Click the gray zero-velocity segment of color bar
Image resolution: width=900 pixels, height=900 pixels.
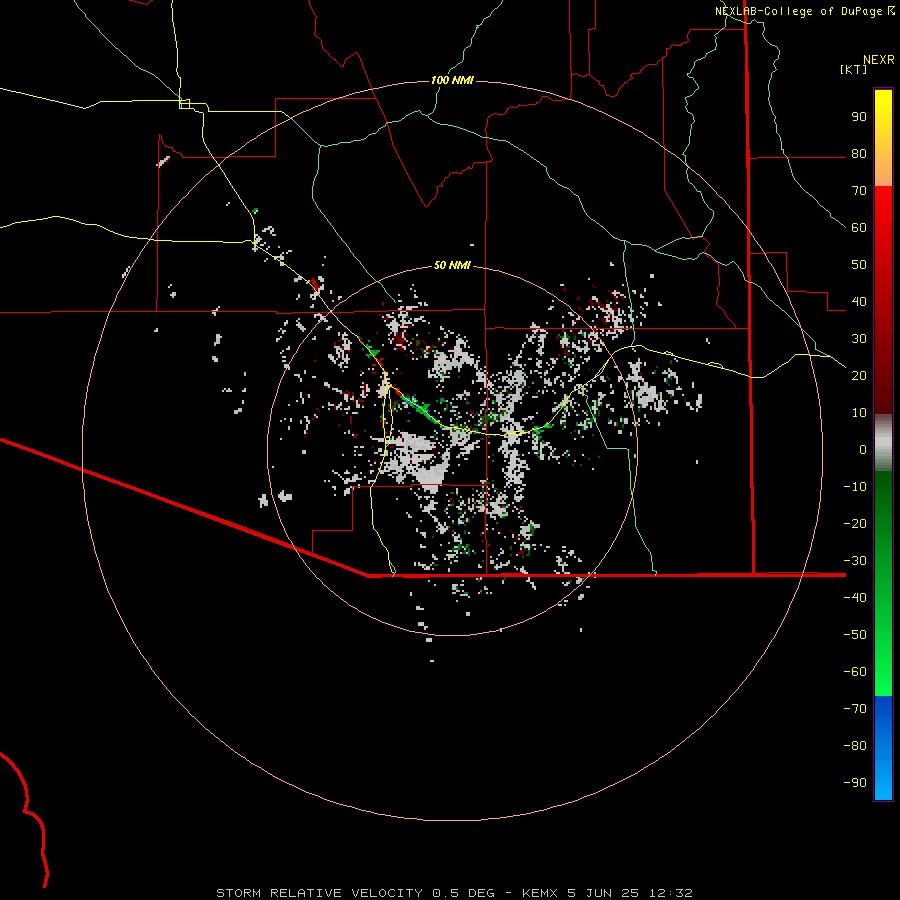tap(883, 443)
